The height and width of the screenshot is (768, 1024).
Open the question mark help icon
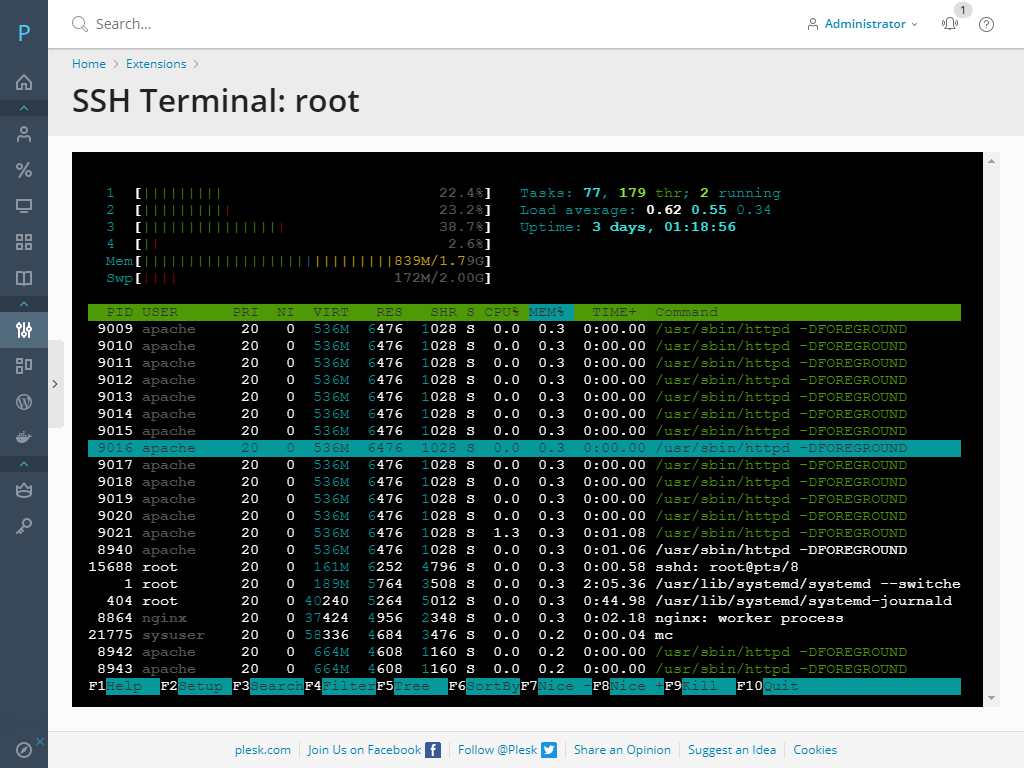click(x=986, y=24)
